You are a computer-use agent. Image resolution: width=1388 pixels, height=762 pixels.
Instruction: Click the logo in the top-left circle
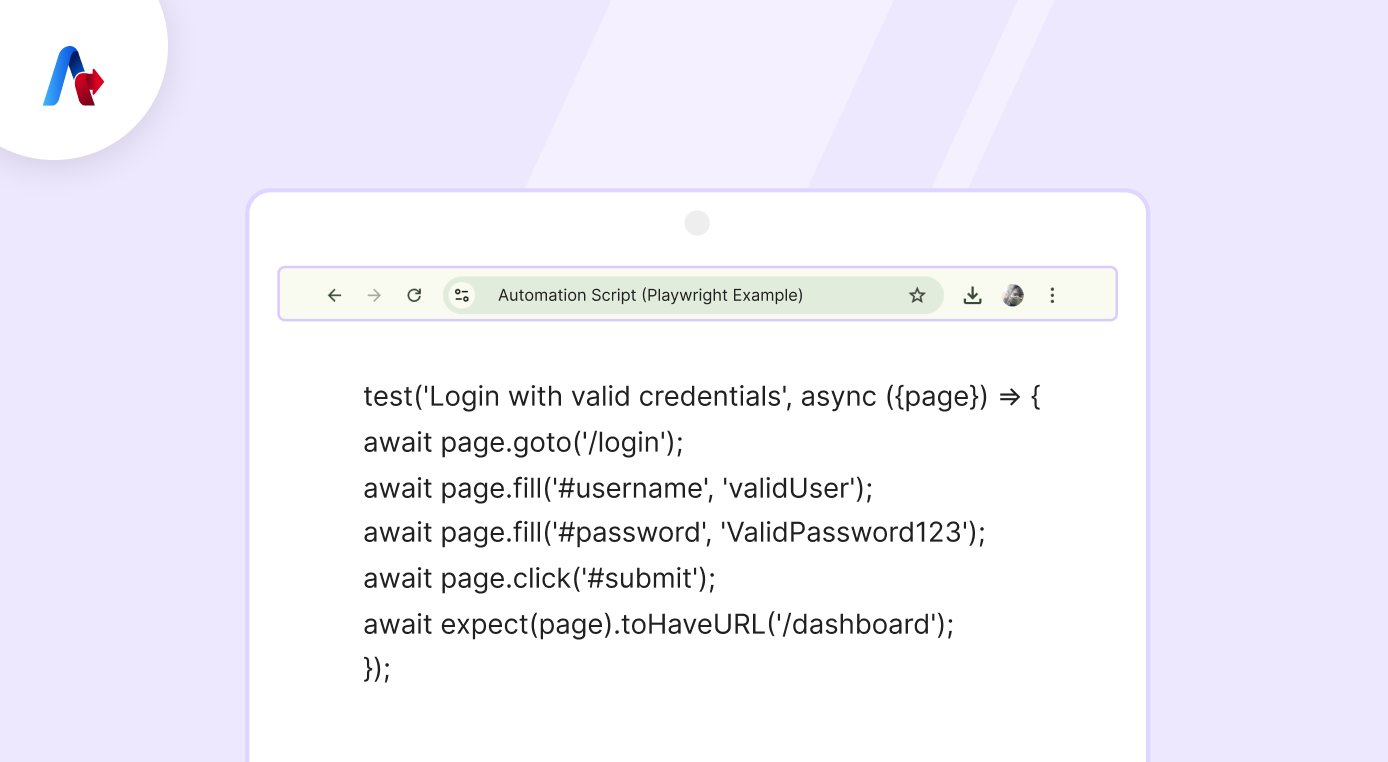click(73, 76)
